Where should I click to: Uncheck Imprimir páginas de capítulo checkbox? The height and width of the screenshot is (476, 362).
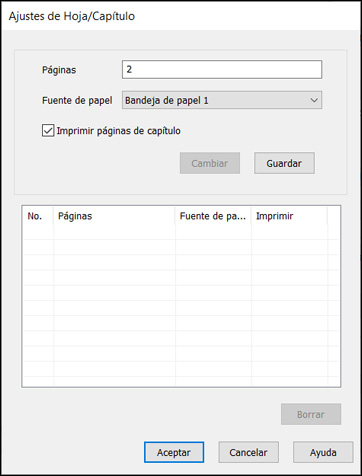coord(48,131)
